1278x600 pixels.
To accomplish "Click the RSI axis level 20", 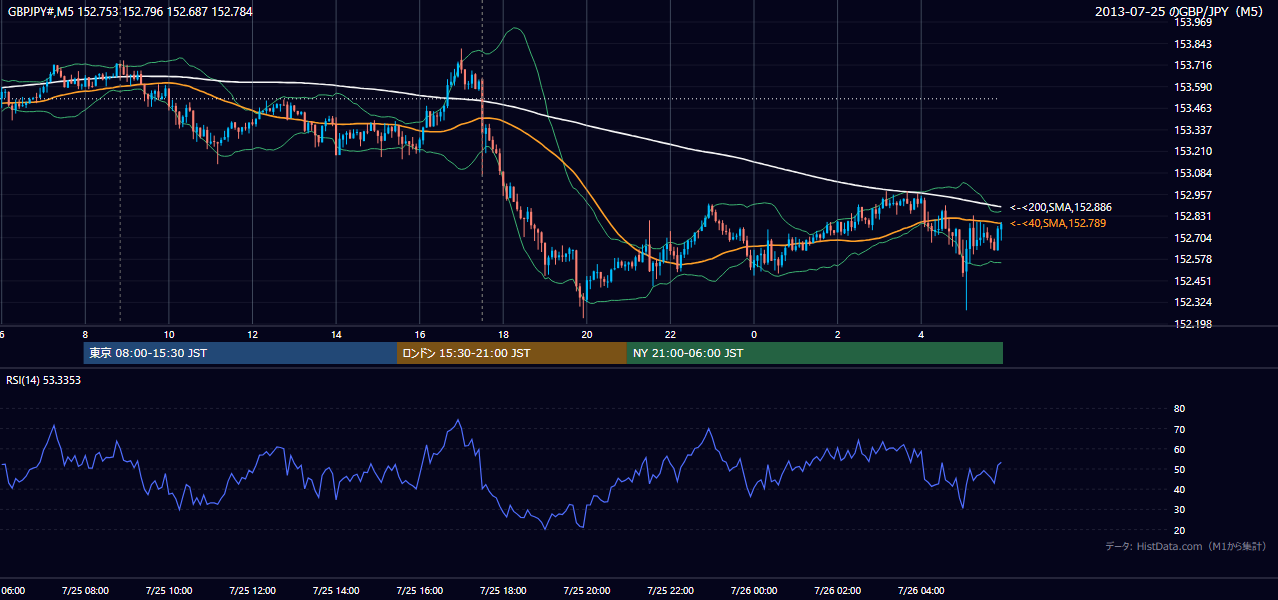I will click(x=1180, y=530).
